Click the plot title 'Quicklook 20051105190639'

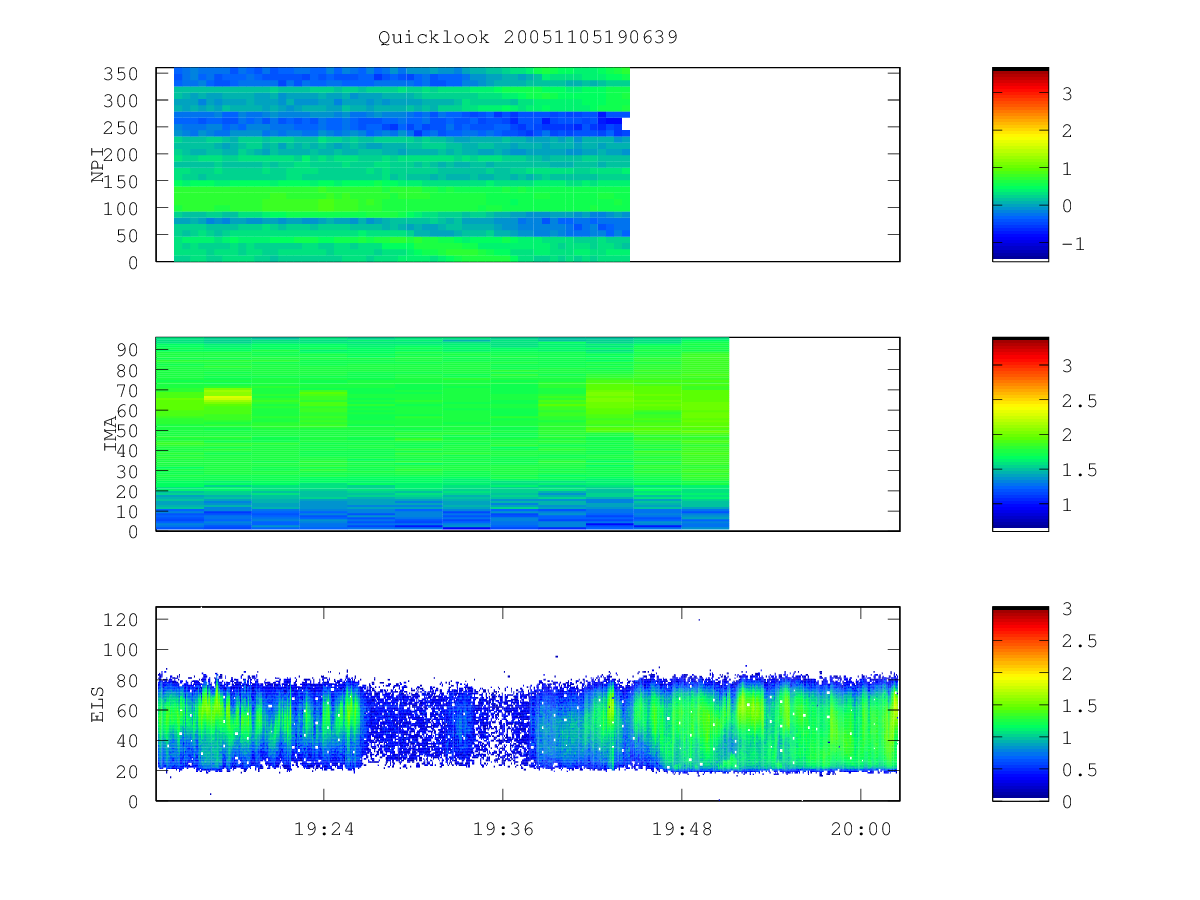[x=528, y=37]
